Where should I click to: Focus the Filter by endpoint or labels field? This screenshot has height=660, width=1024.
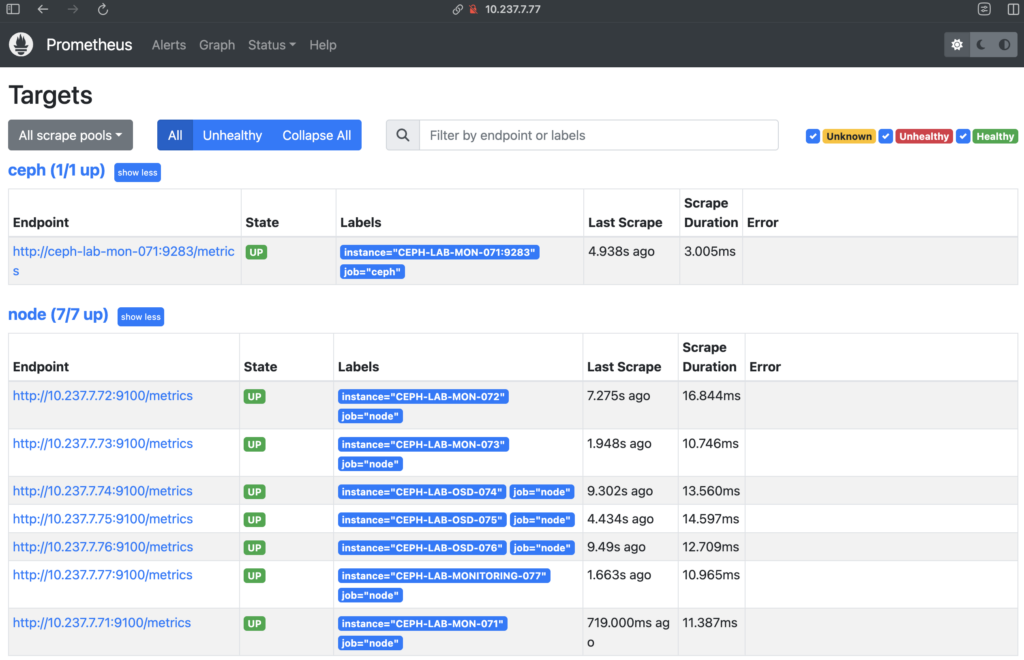coord(598,135)
